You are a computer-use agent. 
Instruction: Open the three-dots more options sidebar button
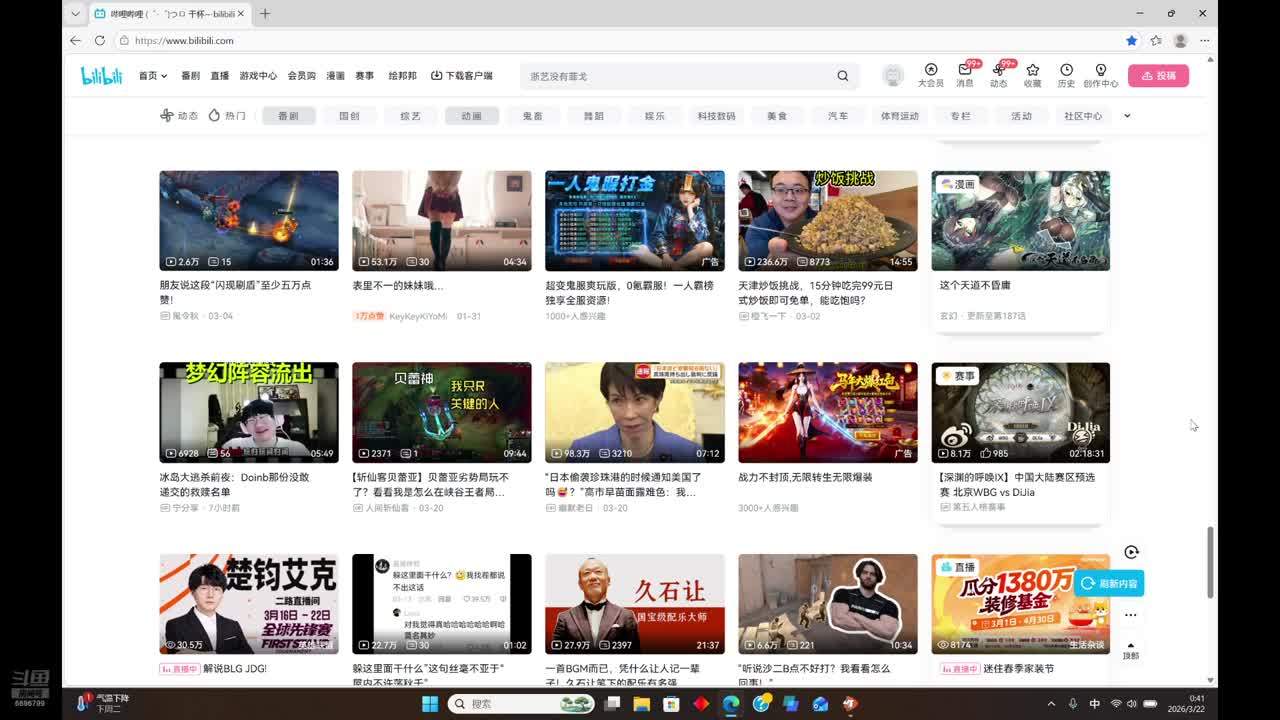coord(1130,615)
